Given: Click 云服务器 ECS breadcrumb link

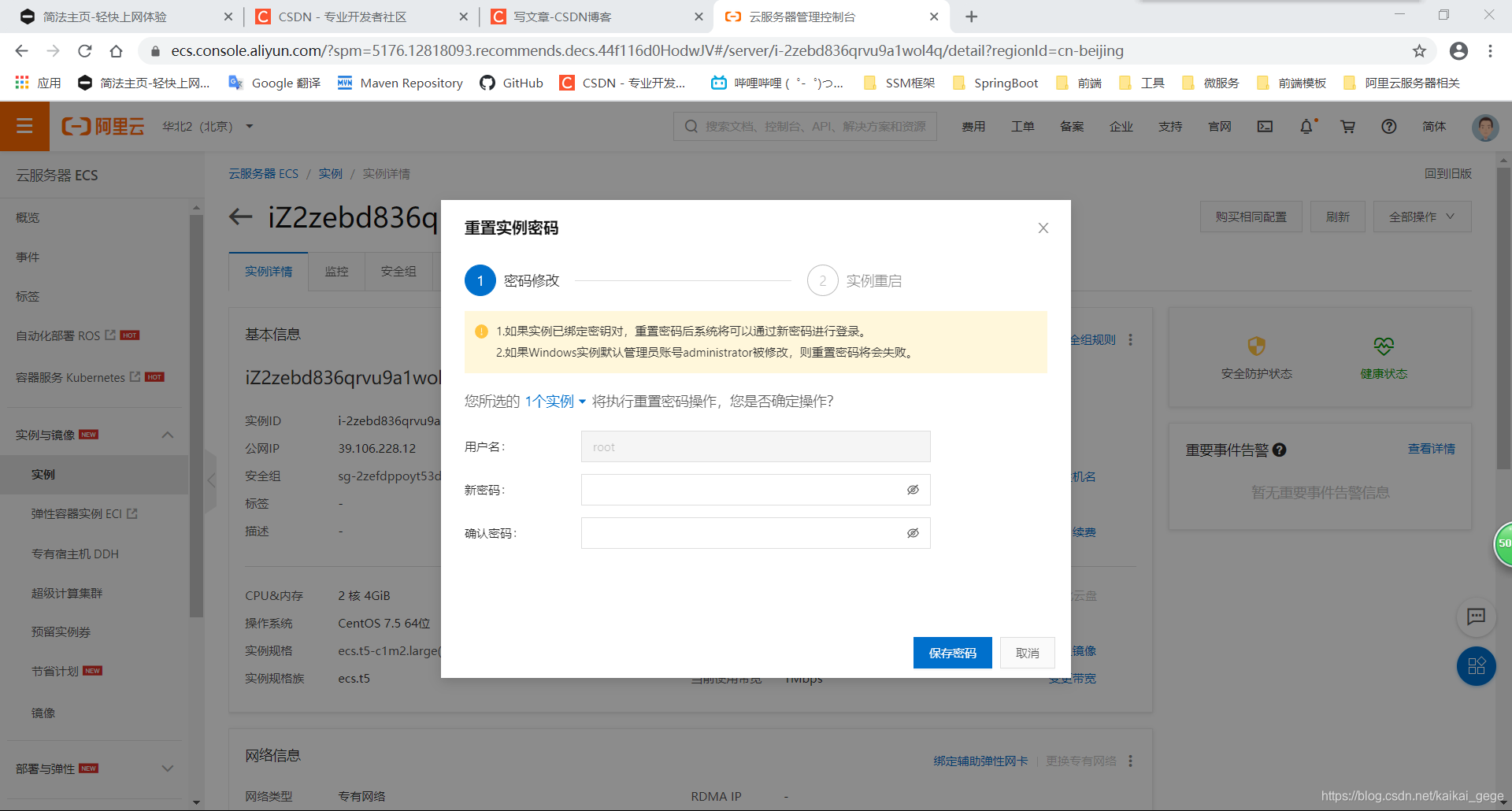Looking at the screenshot, I should 263,173.
